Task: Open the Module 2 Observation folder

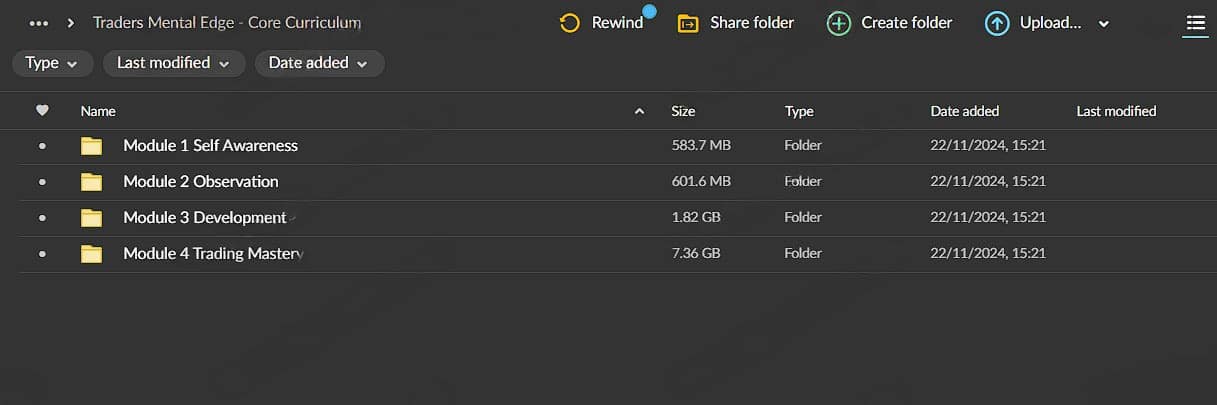Action: click(x=200, y=182)
